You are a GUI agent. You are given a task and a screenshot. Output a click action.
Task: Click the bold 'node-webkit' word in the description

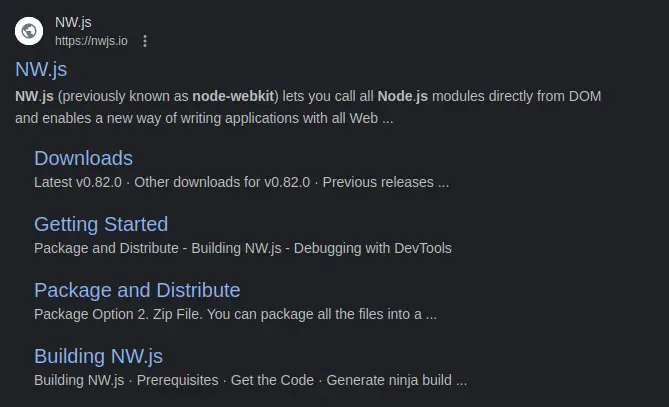tap(233, 96)
